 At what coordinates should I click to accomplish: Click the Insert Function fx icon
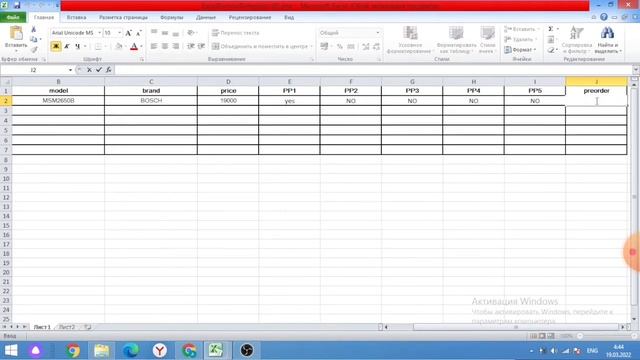[109, 70]
